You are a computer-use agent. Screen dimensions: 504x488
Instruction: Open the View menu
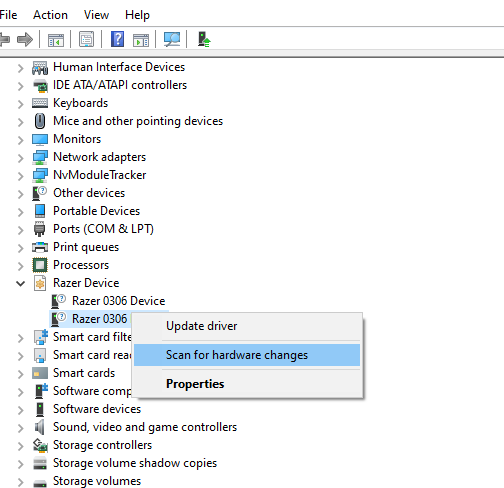pyautogui.click(x=96, y=15)
